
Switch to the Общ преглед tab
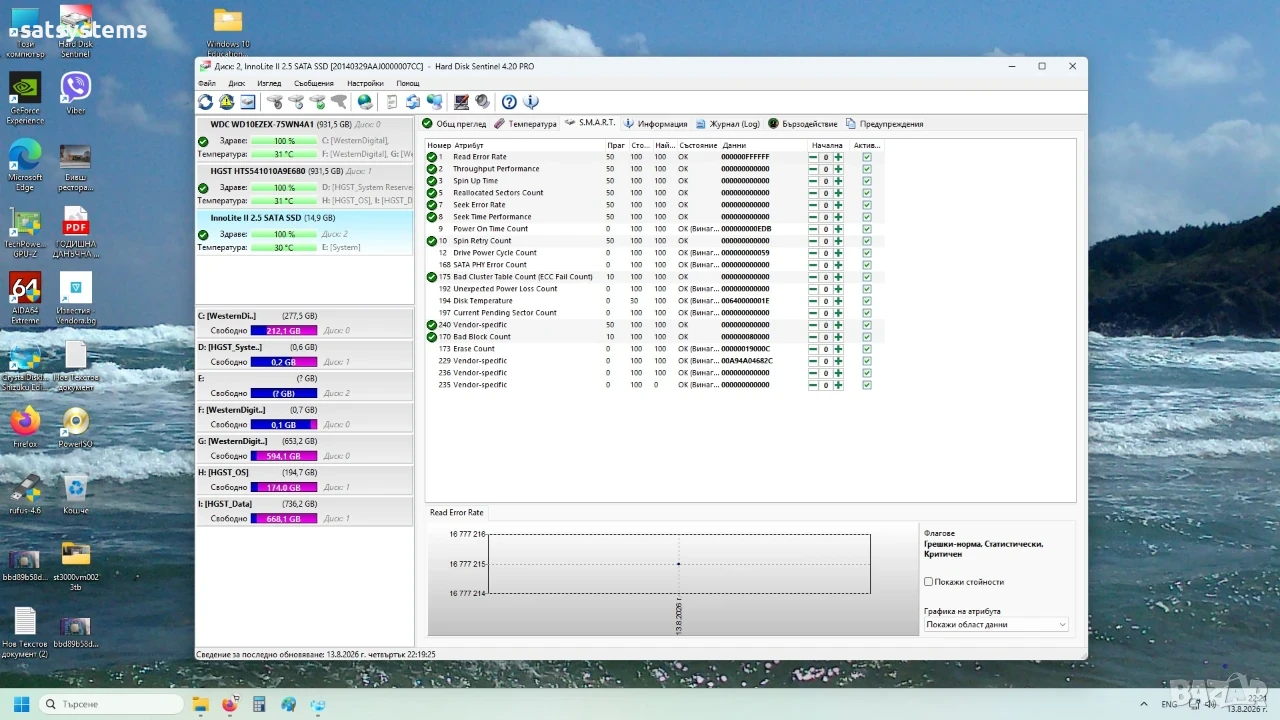pos(454,124)
